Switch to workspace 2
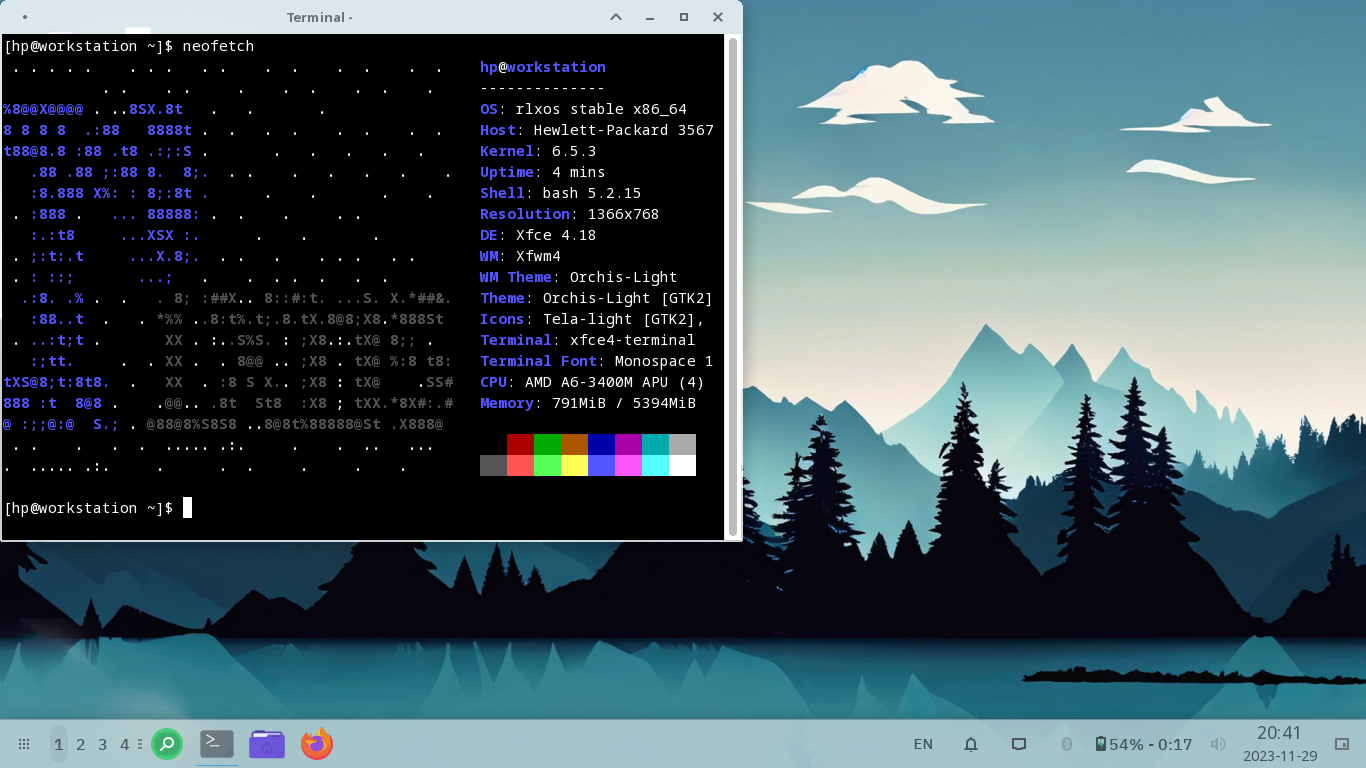The image size is (1366, 768). pos(81,744)
